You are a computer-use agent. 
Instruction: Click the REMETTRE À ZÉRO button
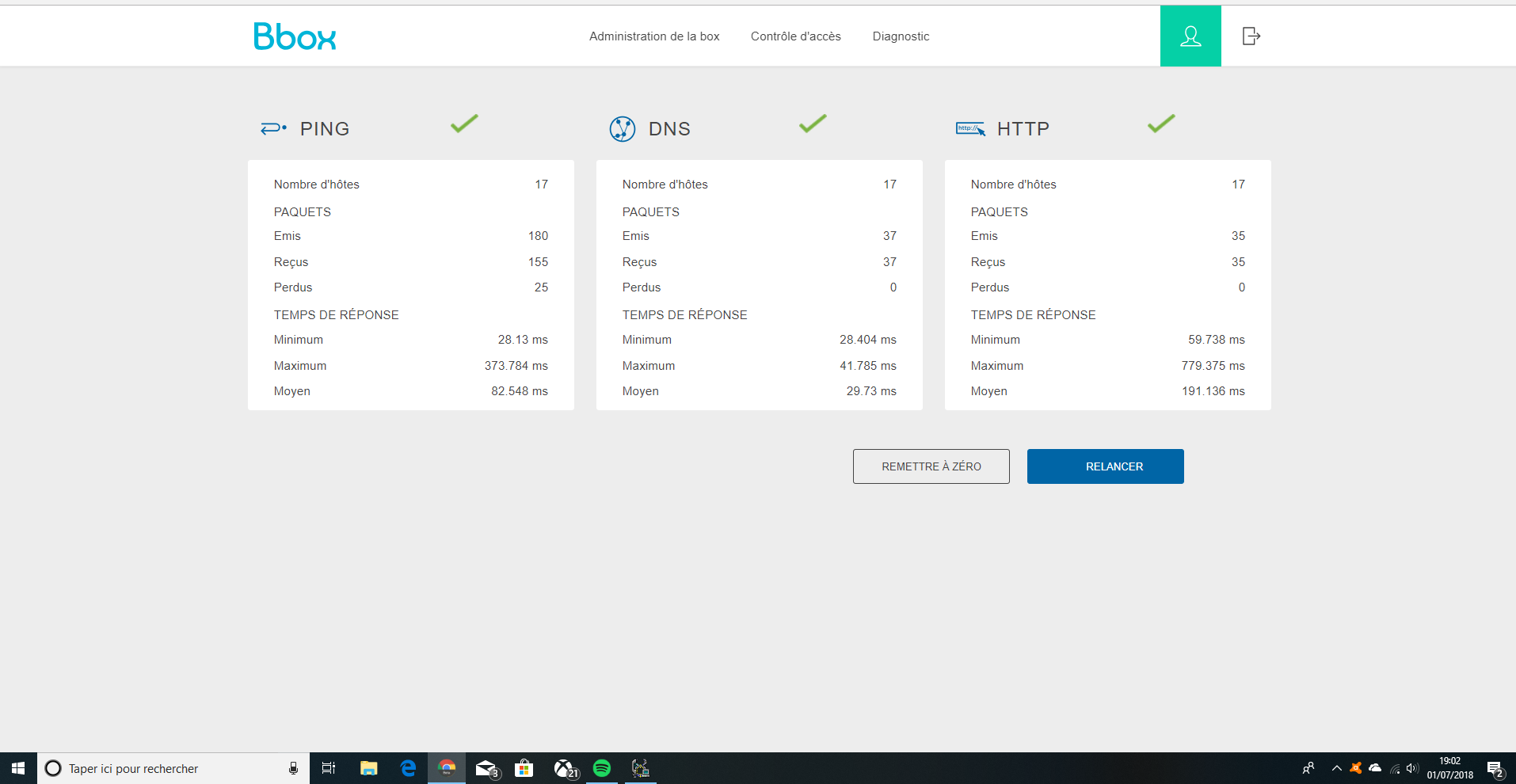tap(931, 466)
